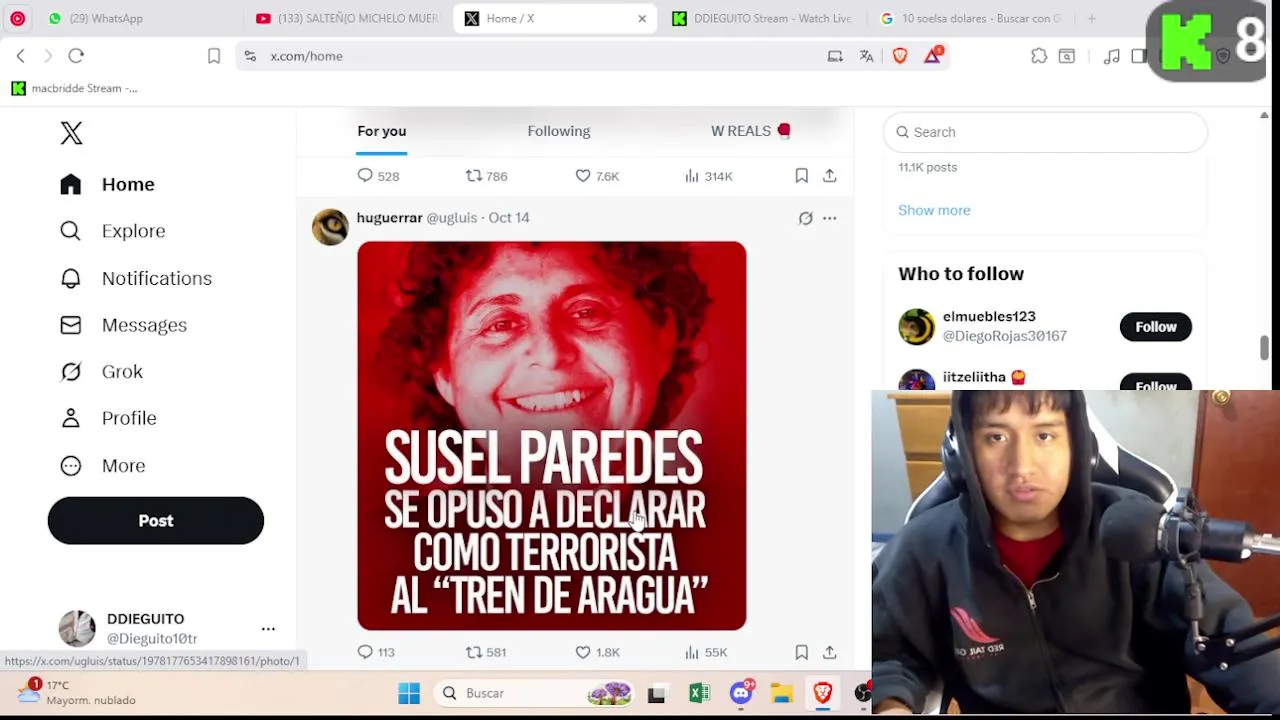Go back in the browser
The image size is (1280, 720).
click(20, 56)
